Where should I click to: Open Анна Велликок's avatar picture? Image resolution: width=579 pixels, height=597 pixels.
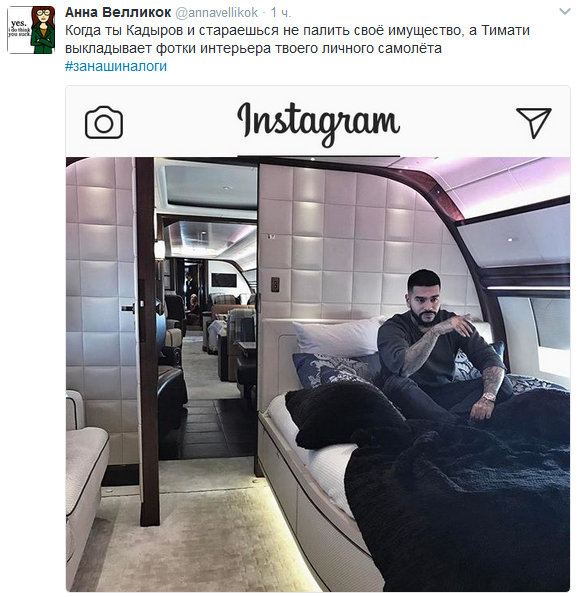click(x=31, y=30)
